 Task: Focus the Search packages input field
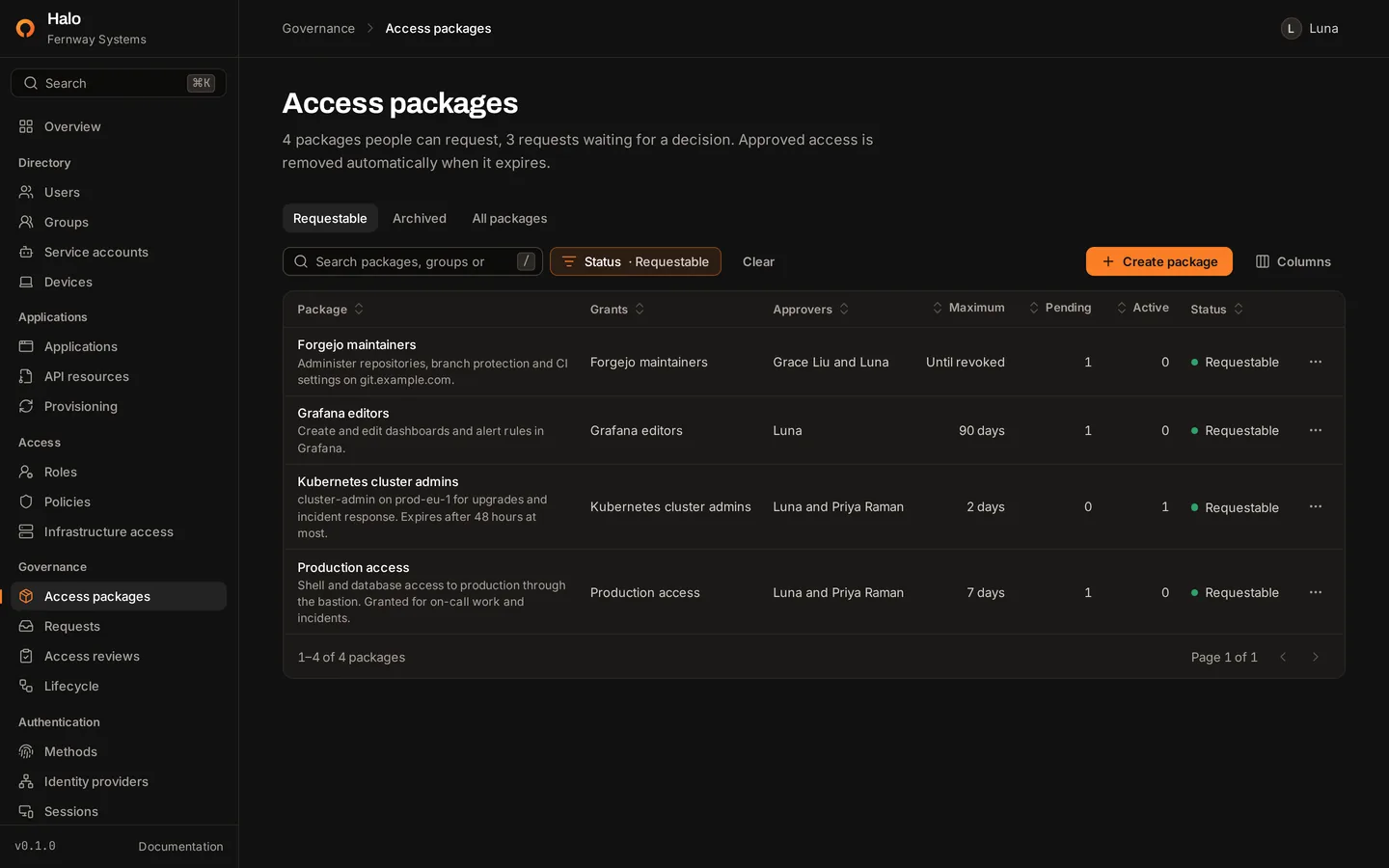[413, 261]
